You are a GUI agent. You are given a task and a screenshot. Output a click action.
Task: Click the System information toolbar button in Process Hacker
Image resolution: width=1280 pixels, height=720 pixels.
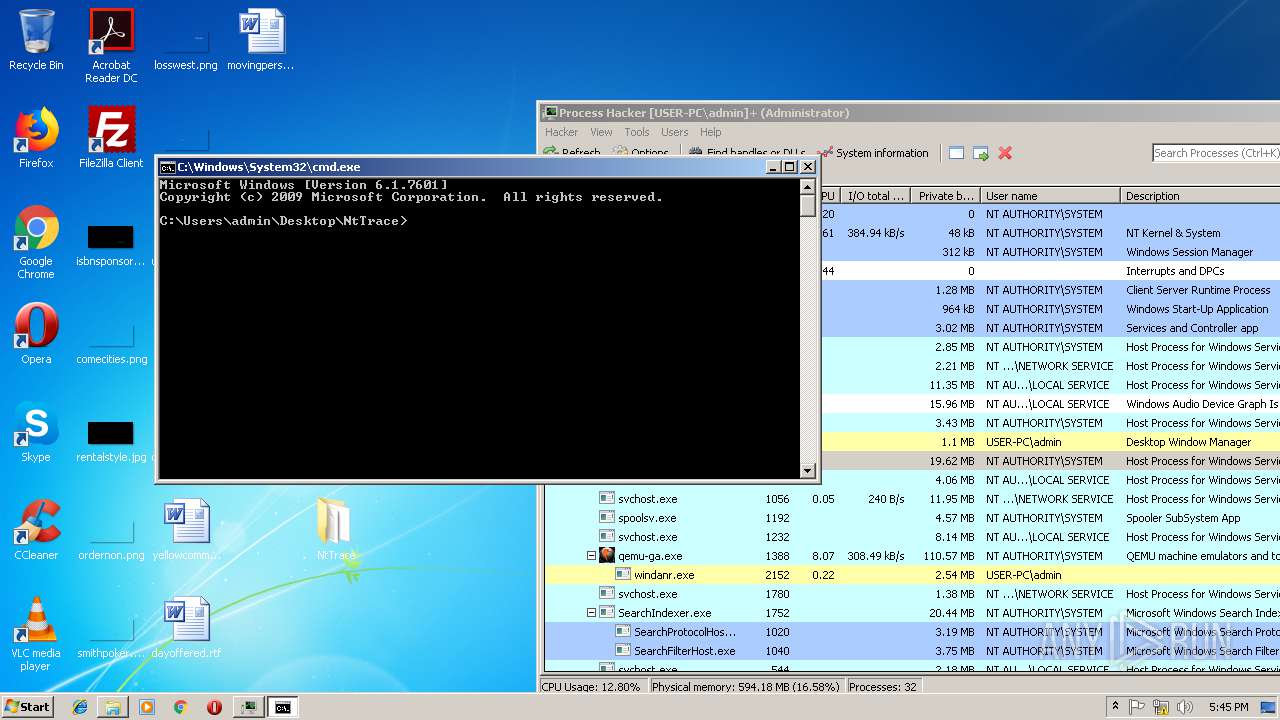(x=873, y=153)
